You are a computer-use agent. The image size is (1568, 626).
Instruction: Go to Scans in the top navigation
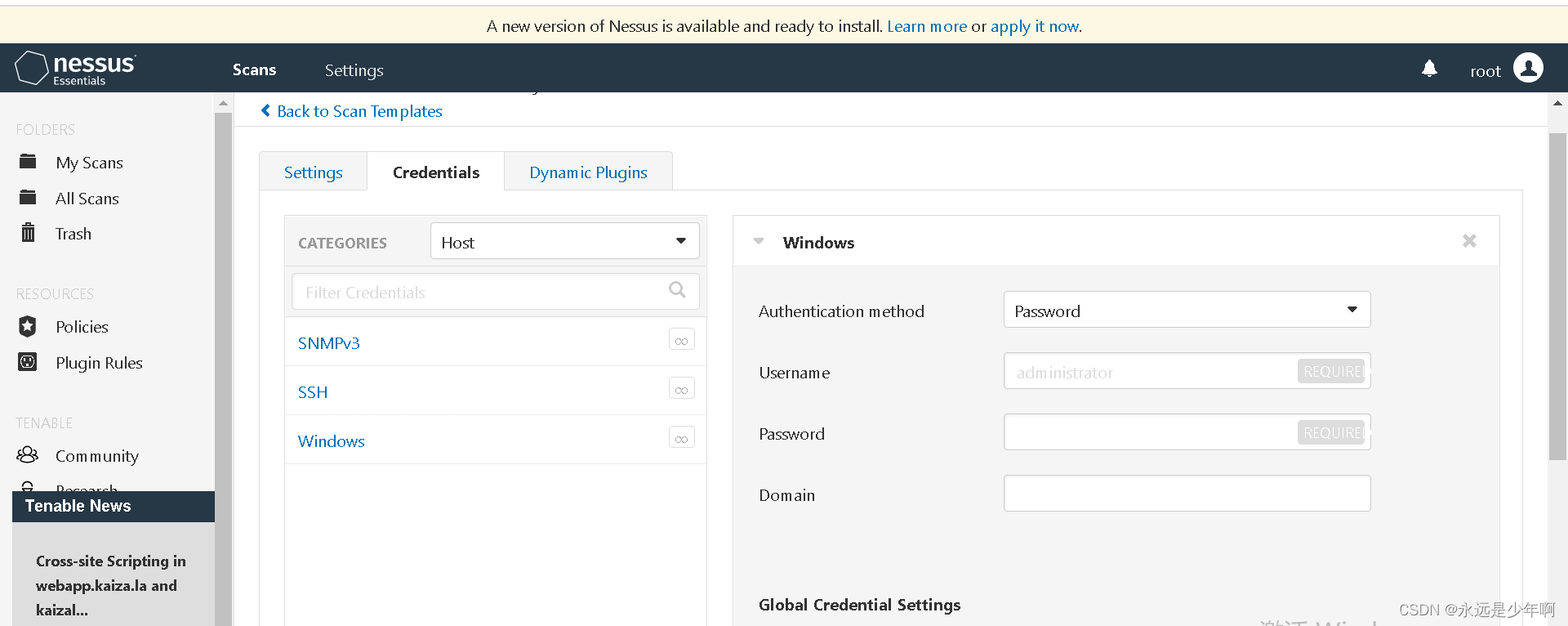(254, 69)
